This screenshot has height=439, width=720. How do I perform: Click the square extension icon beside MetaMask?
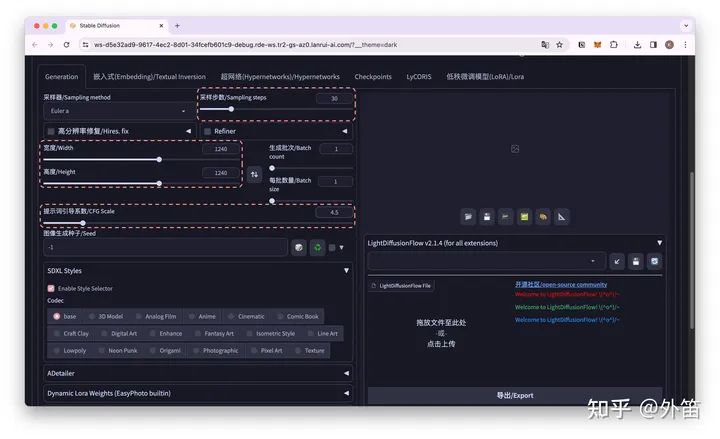click(x=581, y=45)
